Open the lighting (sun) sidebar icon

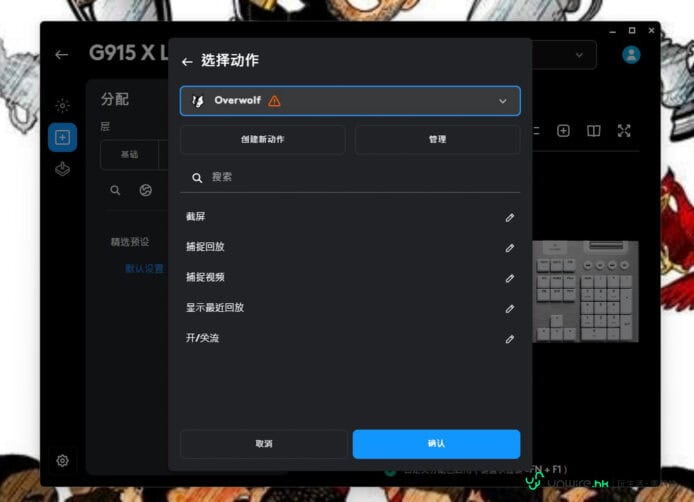tap(62, 106)
